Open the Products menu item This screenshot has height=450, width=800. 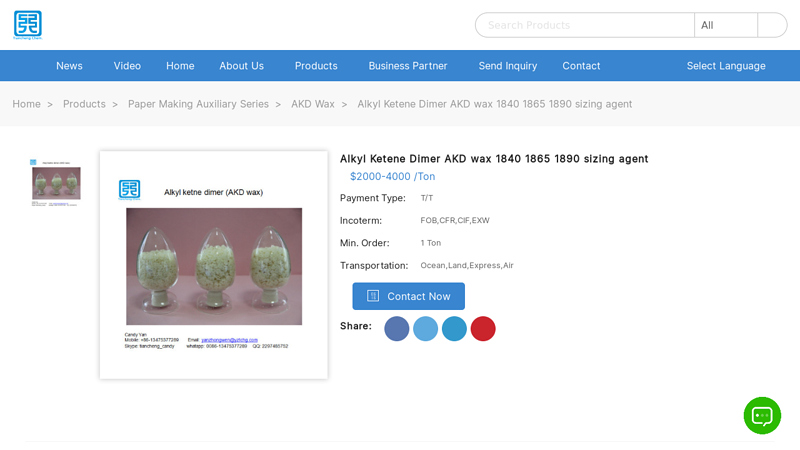click(x=316, y=66)
